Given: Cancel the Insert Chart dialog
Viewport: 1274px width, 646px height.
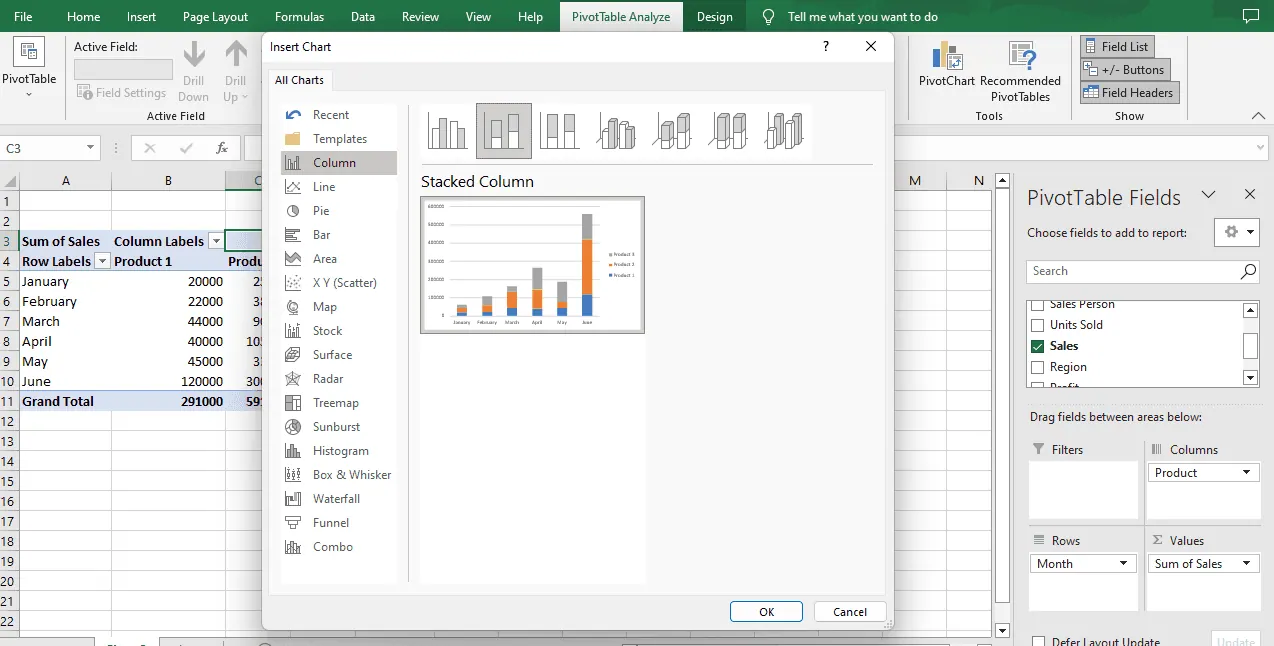Looking at the screenshot, I should point(850,612).
